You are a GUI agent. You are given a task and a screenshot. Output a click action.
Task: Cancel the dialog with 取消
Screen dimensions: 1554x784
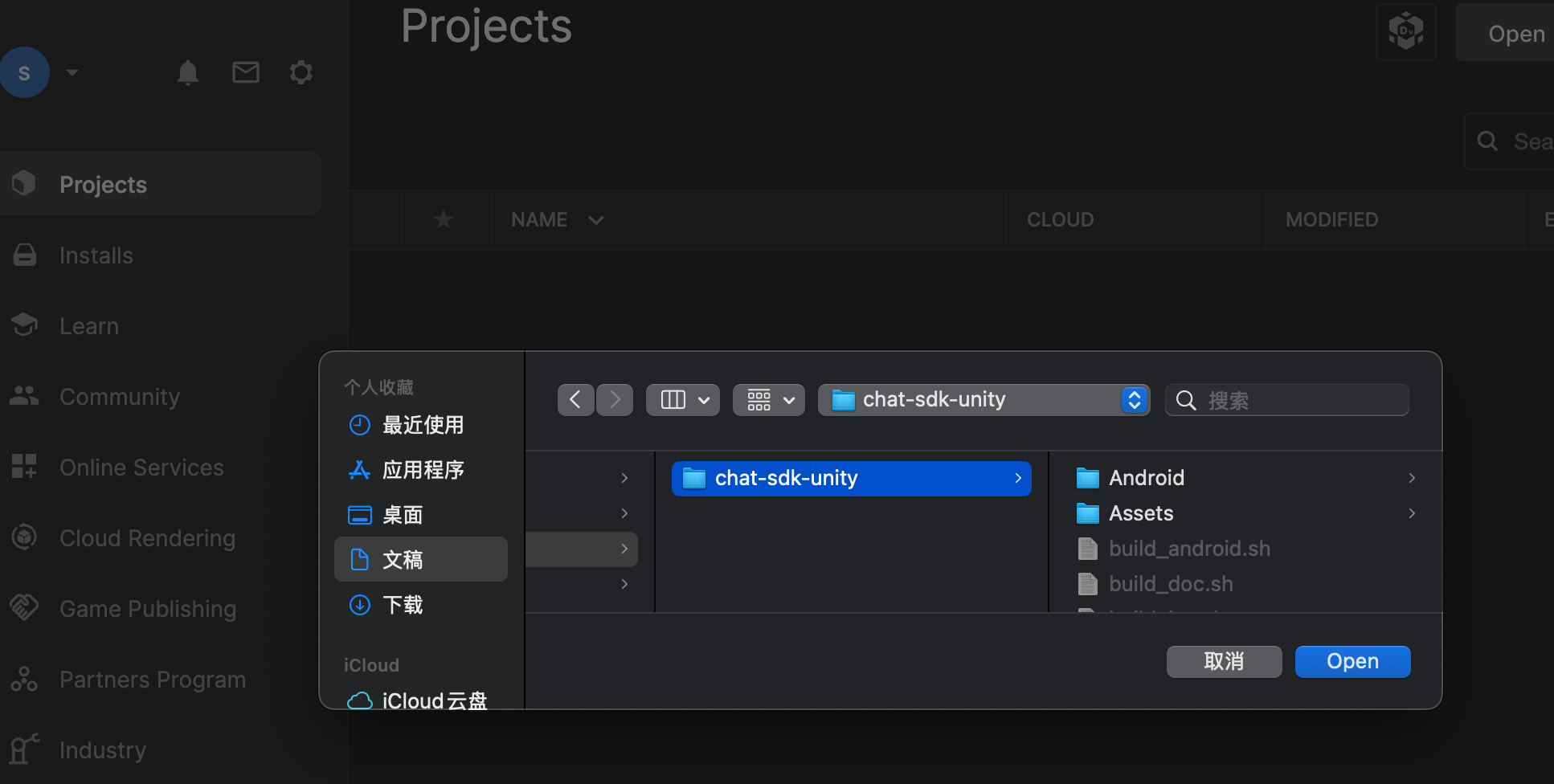tap(1224, 662)
